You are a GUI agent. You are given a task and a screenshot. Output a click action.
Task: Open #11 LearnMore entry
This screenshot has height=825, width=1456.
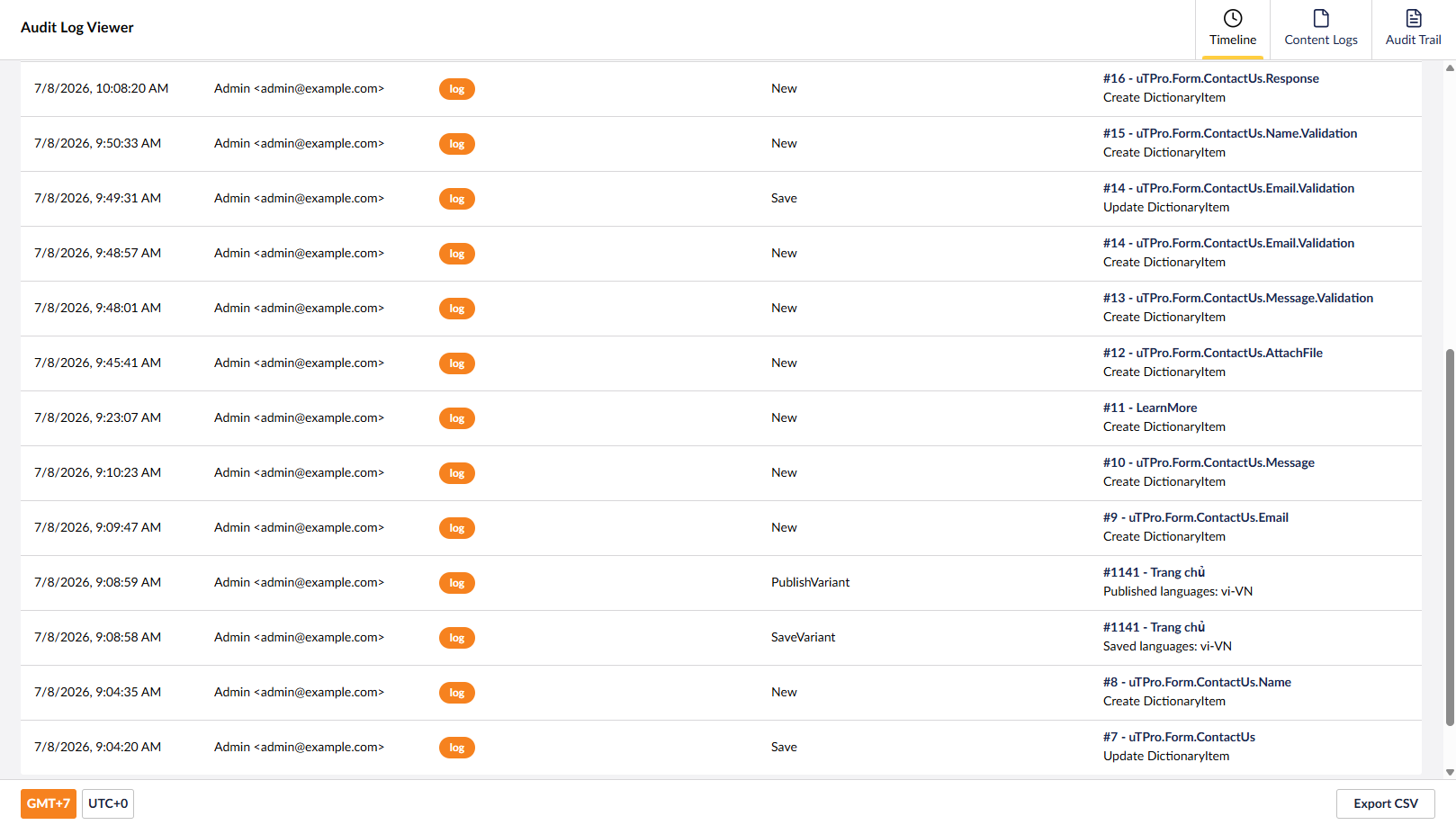click(x=1150, y=408)
